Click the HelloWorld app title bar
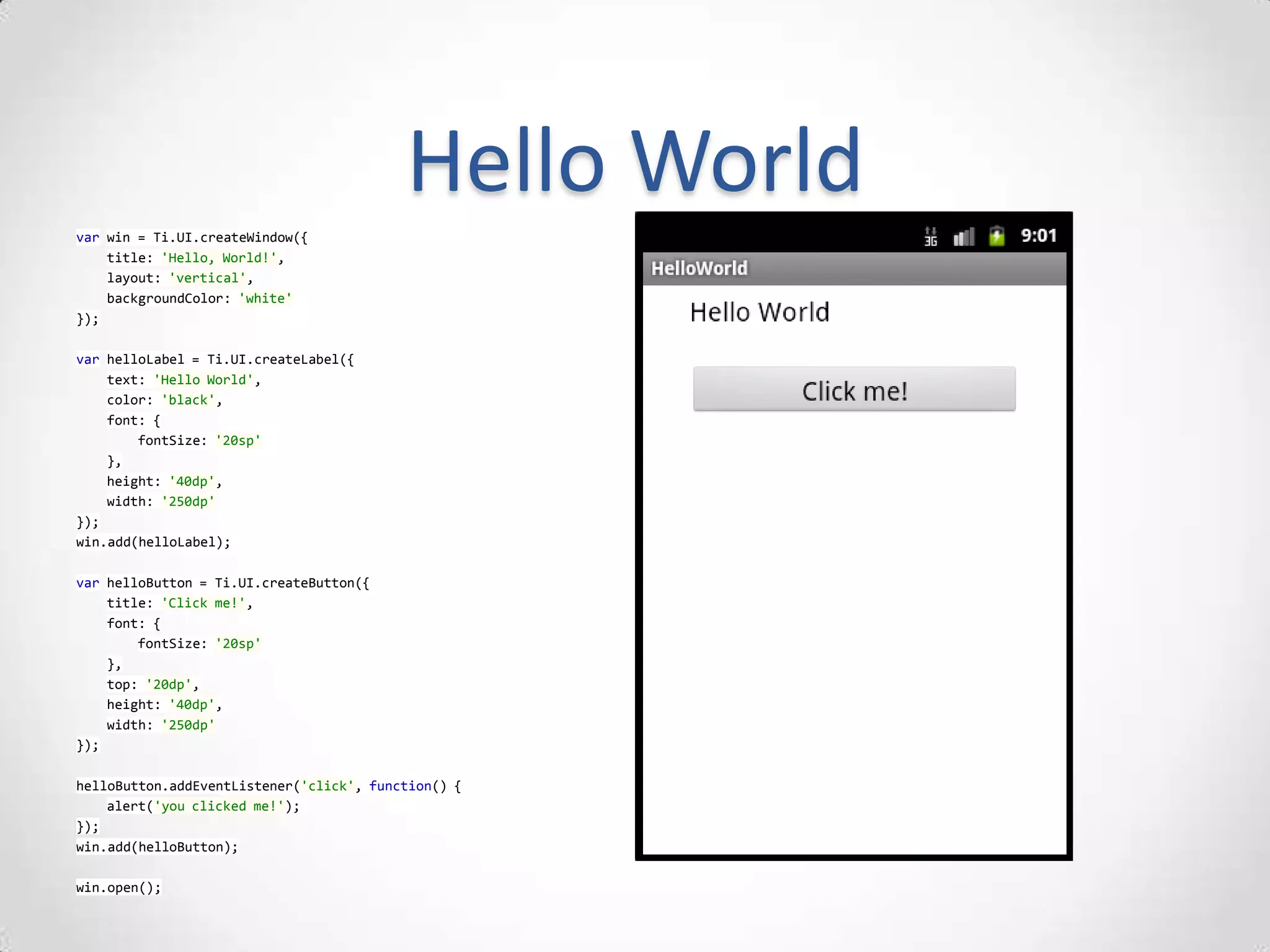The image size is (1270, 952). (x=855, y=268)
